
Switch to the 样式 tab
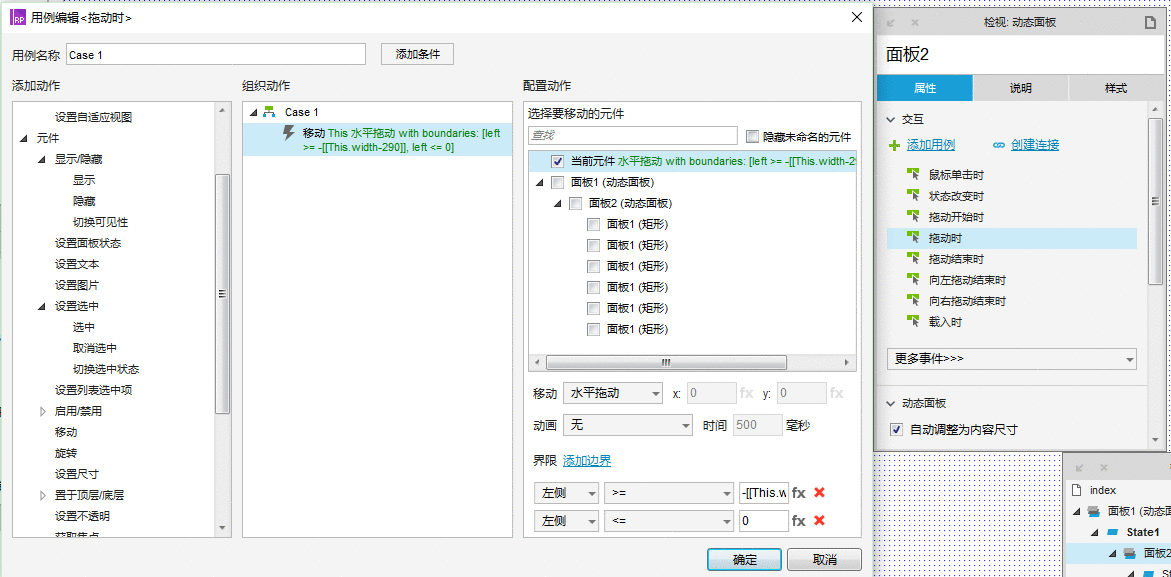tap(1116, 88)
